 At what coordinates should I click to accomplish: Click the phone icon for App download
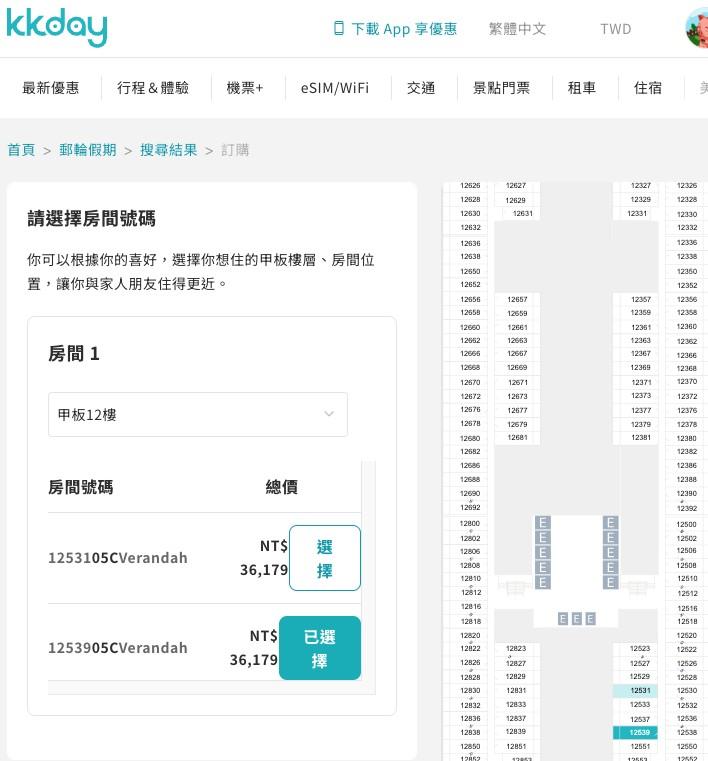coord(339,29)
